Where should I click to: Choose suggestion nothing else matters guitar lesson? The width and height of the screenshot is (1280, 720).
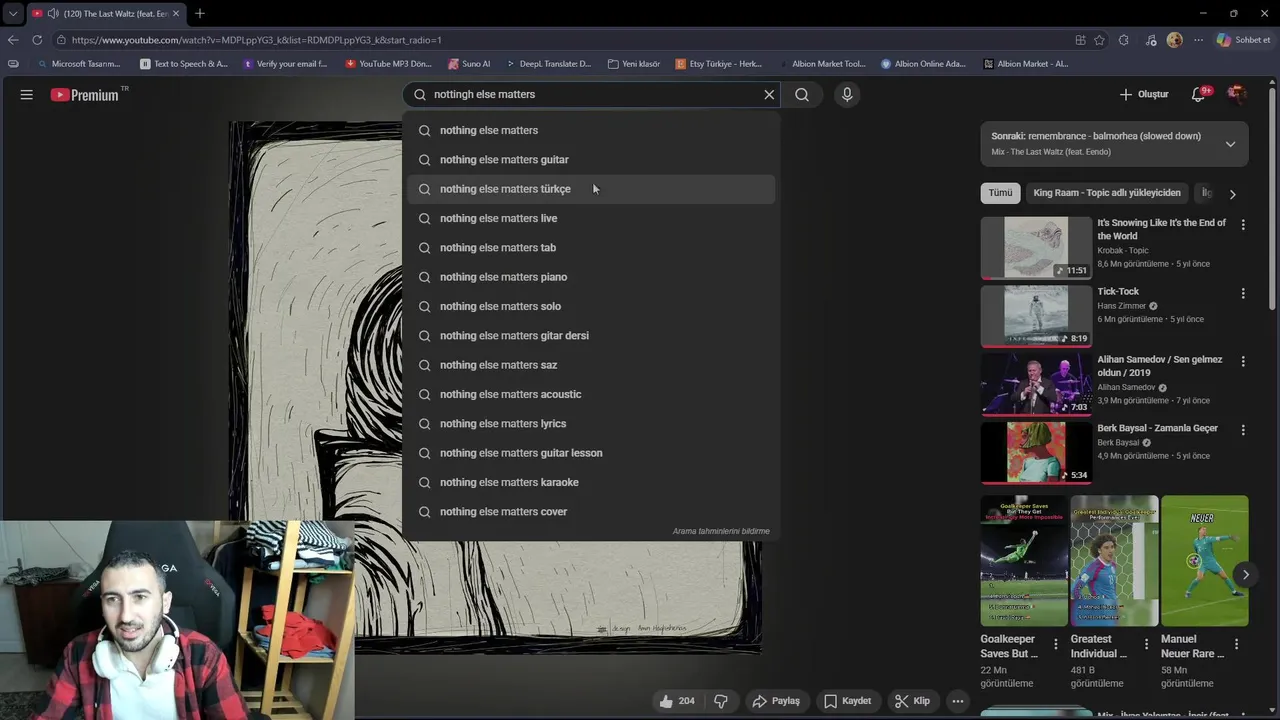(x=591, y=453)
